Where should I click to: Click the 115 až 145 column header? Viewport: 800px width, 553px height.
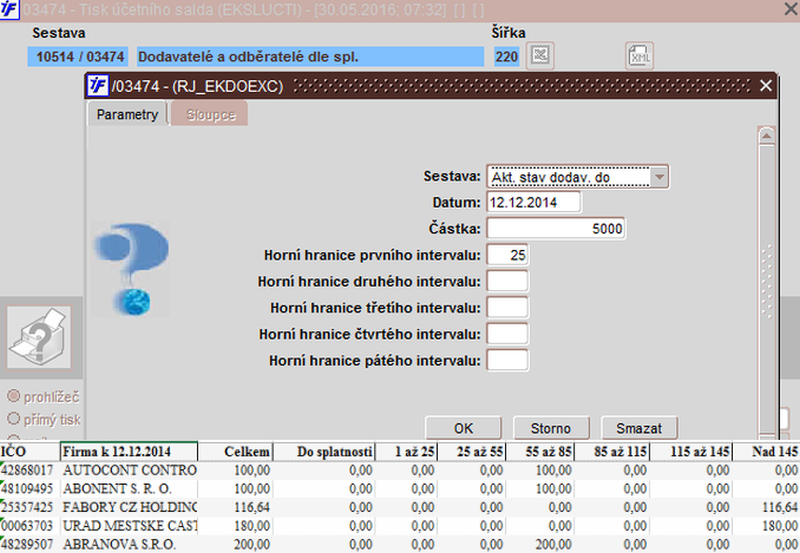691,451
